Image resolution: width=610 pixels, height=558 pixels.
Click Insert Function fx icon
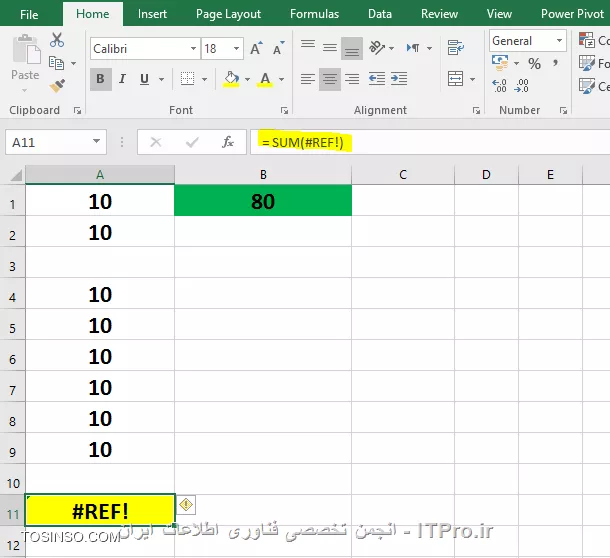click(228, 142)
